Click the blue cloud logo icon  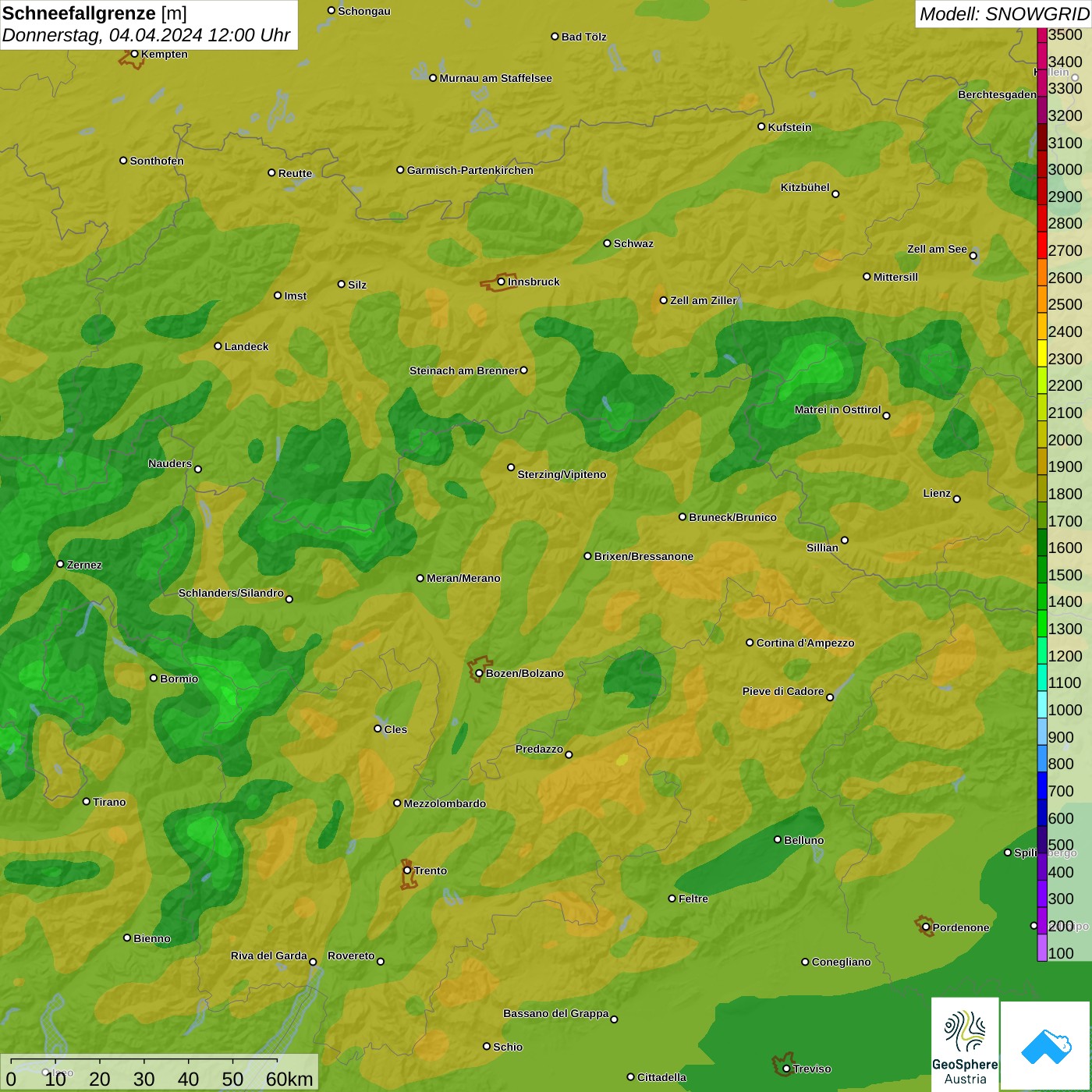point(1046,1046)
